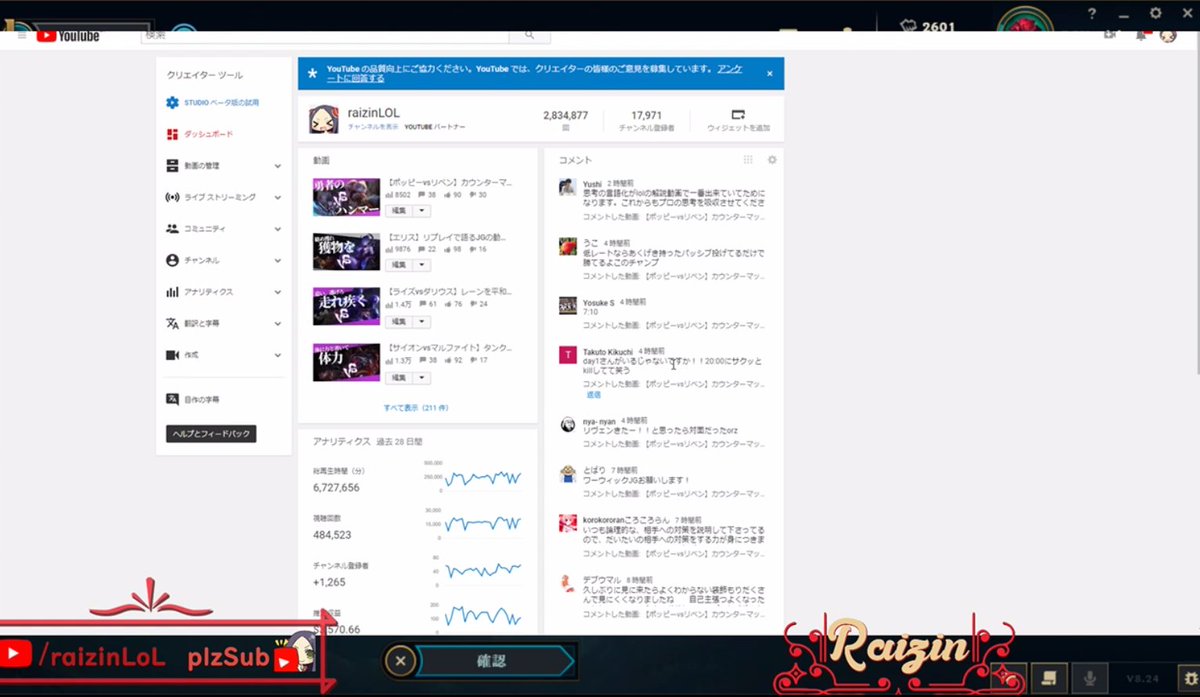Image resolution: width=1200 pixels, height=697 pixels.
Task: Click the 2601 currency counter in League client
Action: pyautogui.click(x=927, y=26)
